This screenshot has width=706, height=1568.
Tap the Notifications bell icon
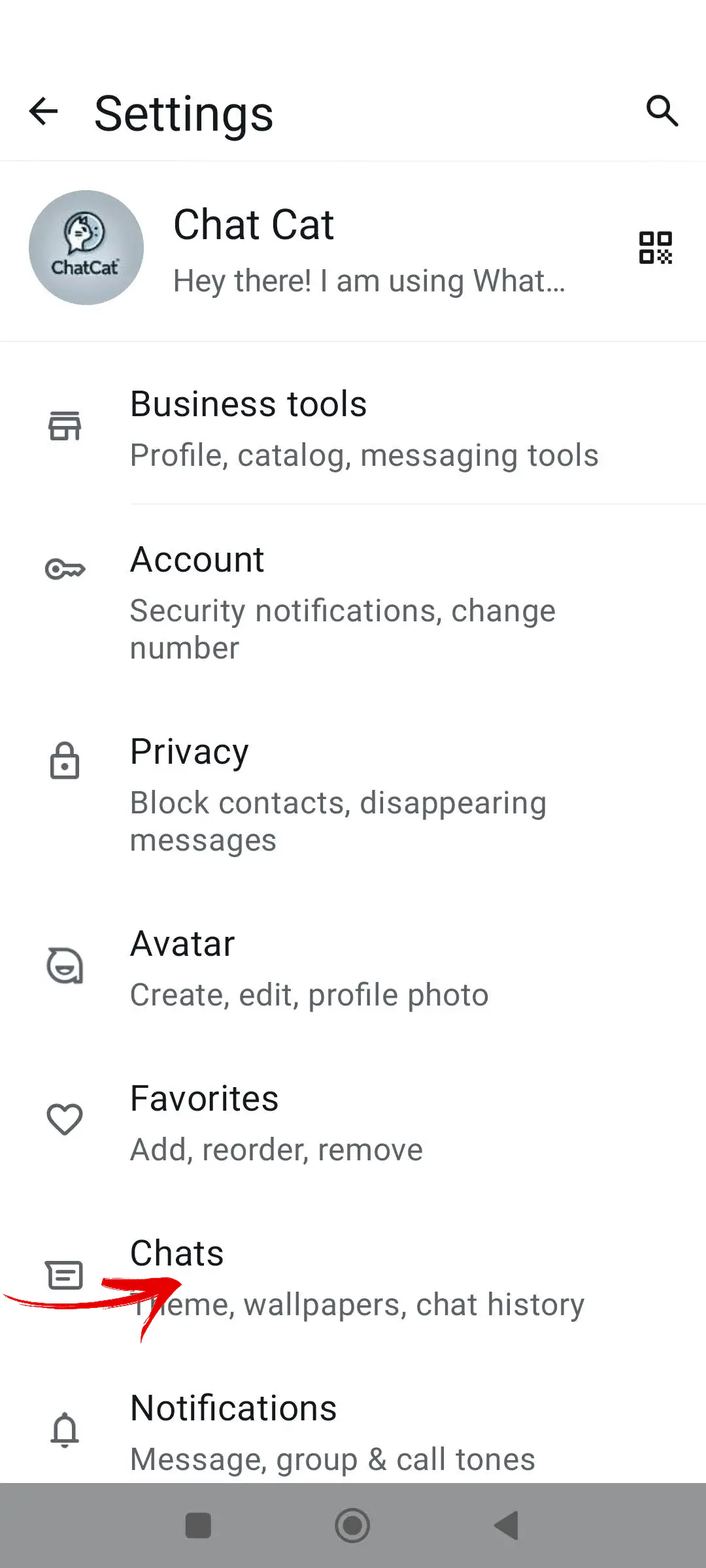point(65,1429)
